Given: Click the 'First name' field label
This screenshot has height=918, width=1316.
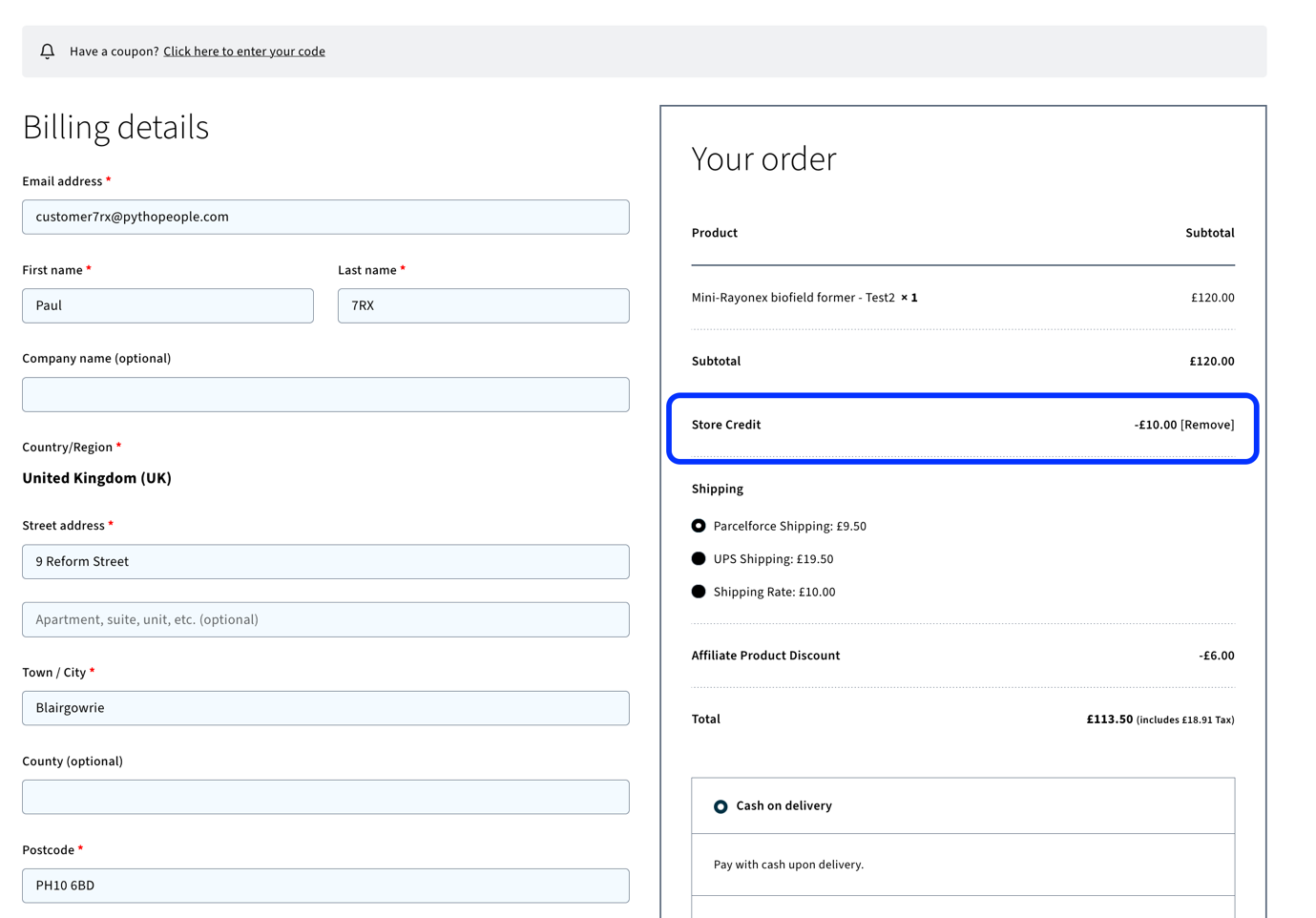Looking at the screenshot, I should (x=52, y=270).
